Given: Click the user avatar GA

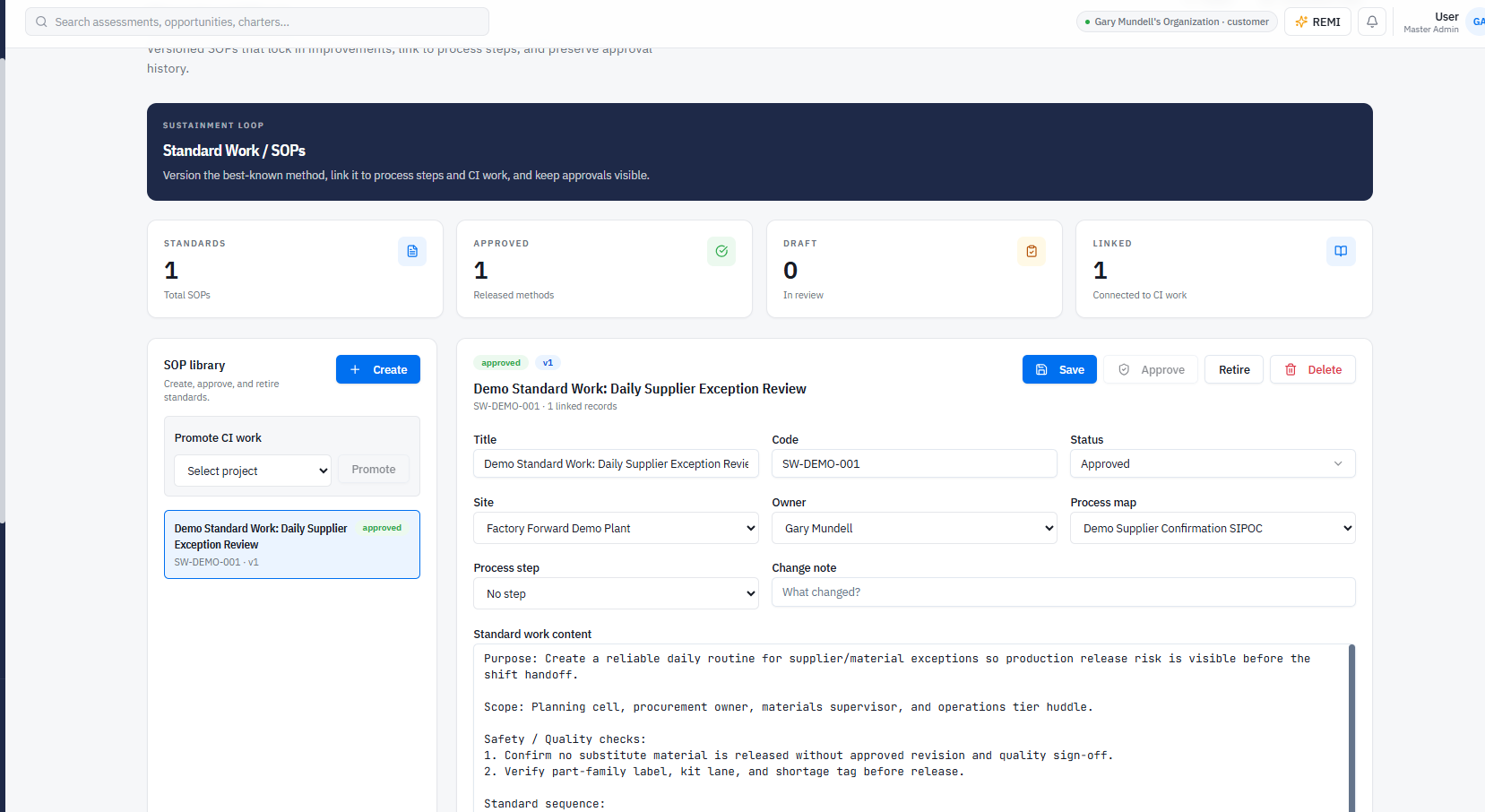Looking at the screenshot, I should [x=1477, y=22].
